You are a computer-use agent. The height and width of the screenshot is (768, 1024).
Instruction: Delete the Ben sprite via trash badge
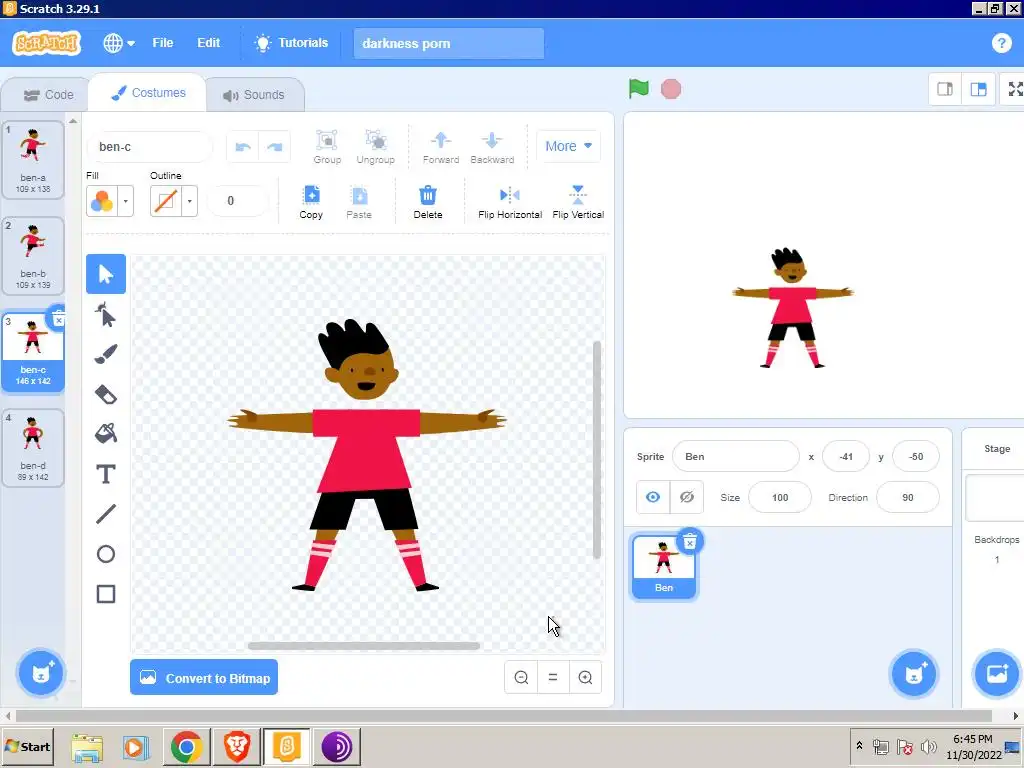tap(690, 541)
